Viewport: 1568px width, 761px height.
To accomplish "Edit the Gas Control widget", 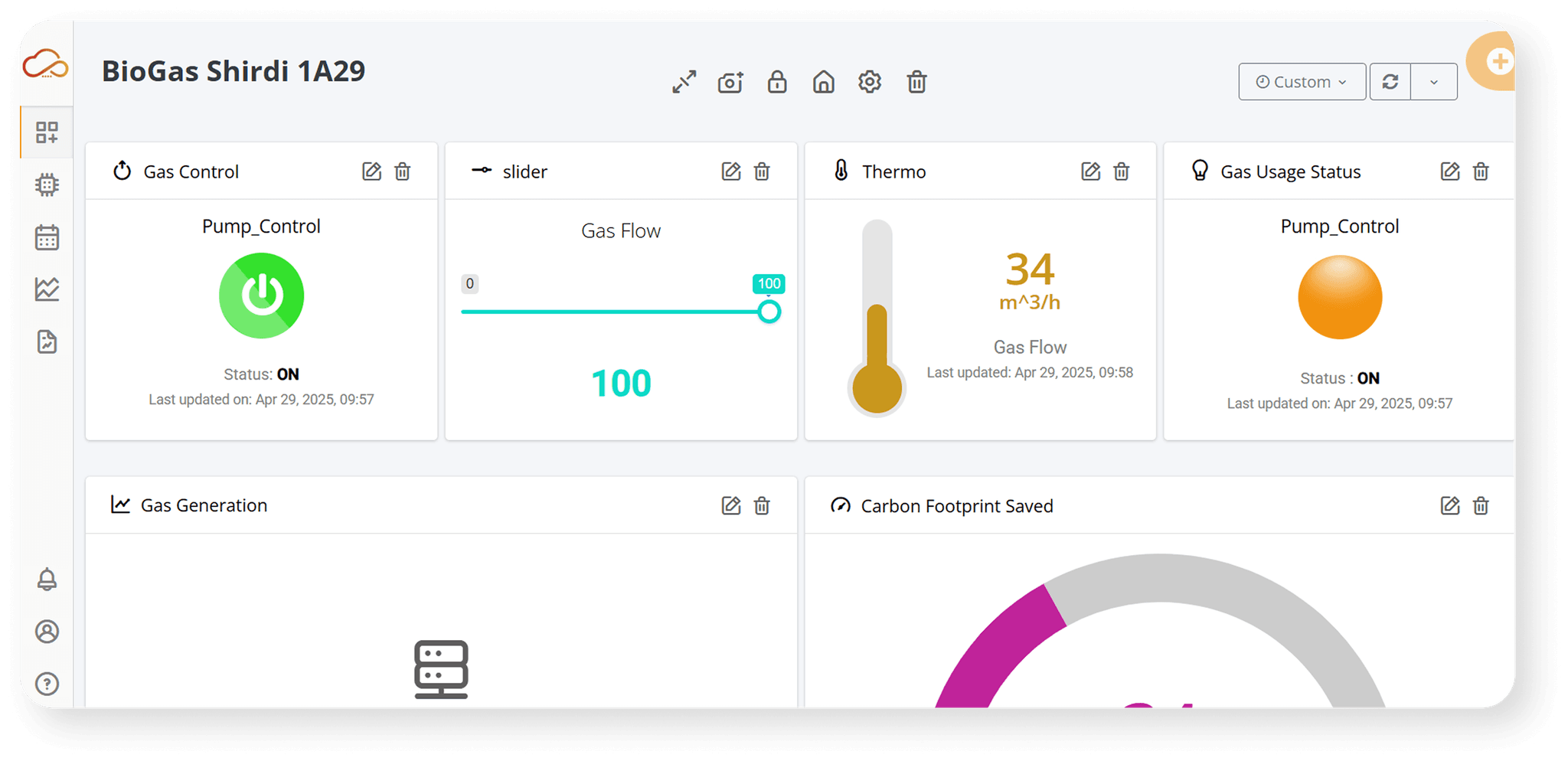I will [371, 171].
